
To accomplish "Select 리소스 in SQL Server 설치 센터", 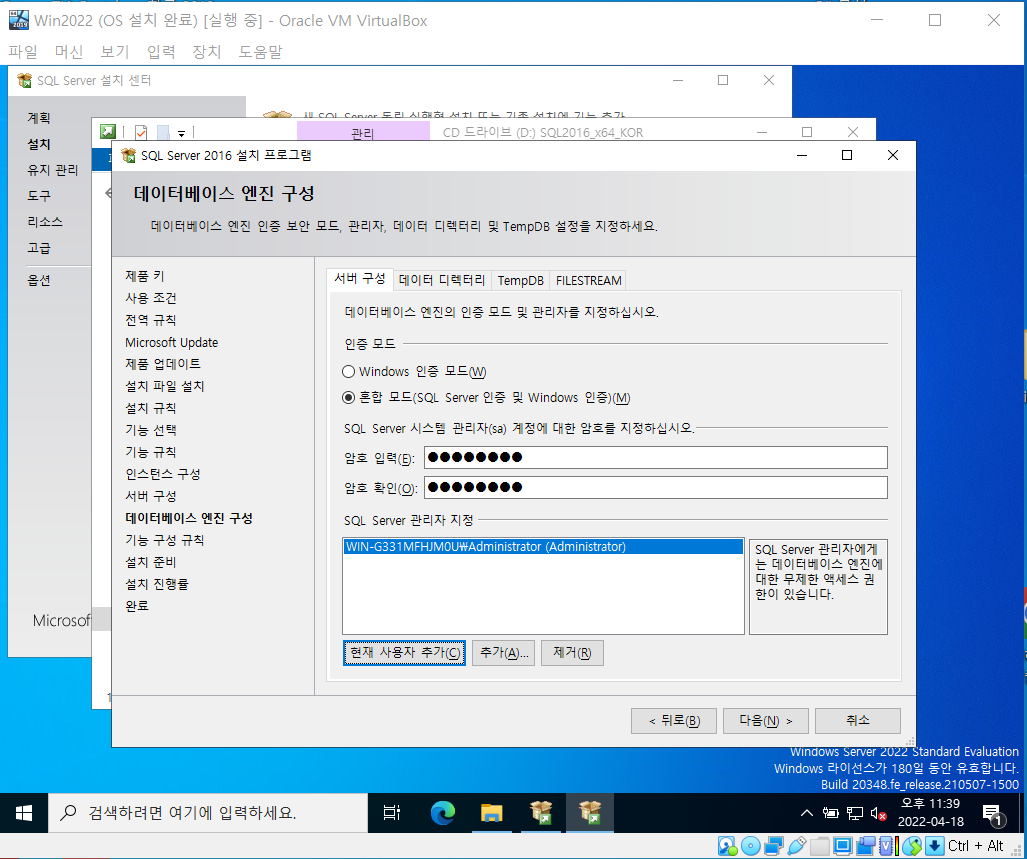I will (x=45, y=222).
